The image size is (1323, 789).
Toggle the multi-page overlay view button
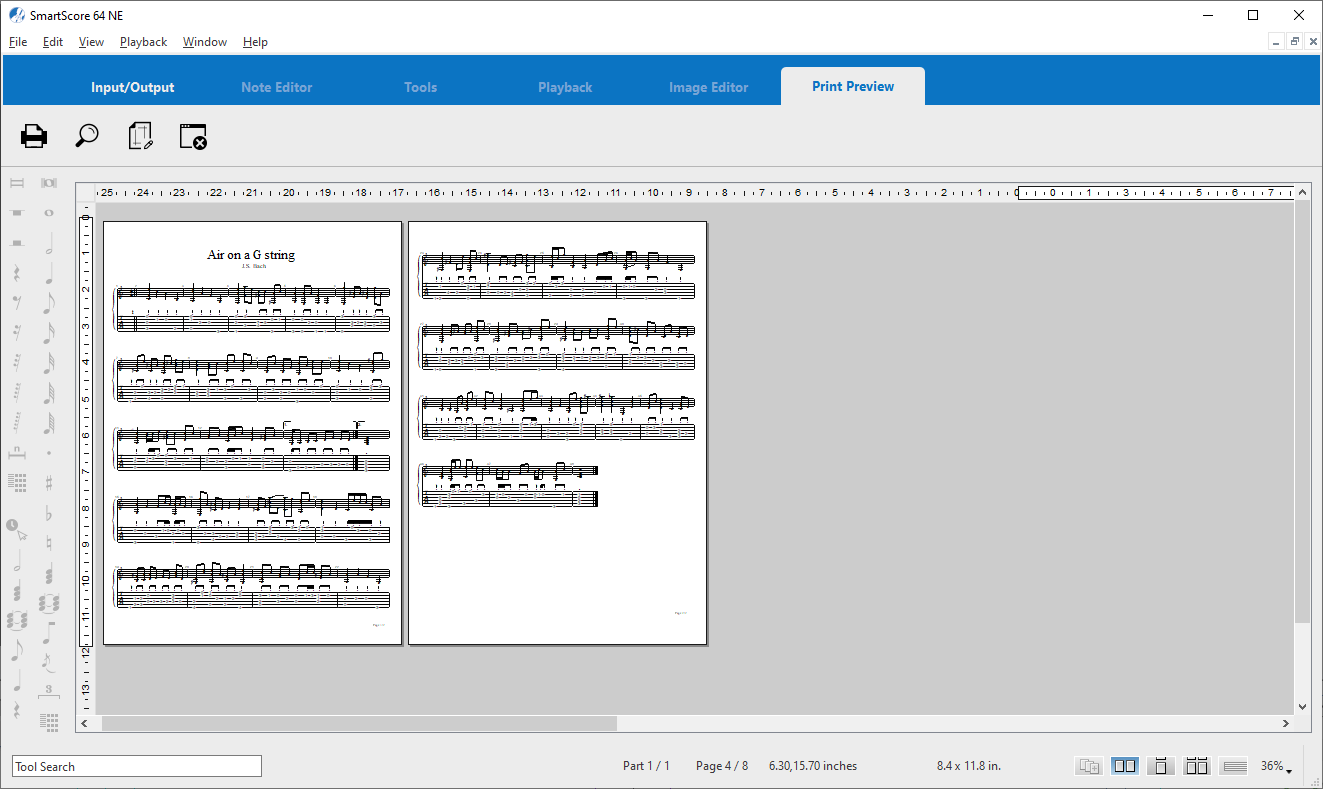tap(1089, 766)
